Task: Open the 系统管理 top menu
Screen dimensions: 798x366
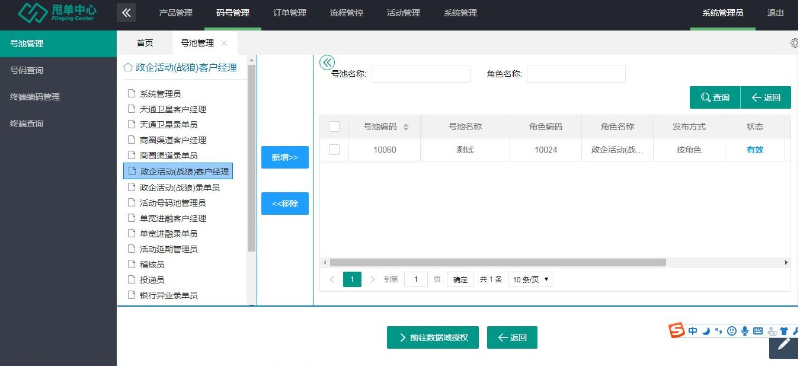Action: (461, 13)
